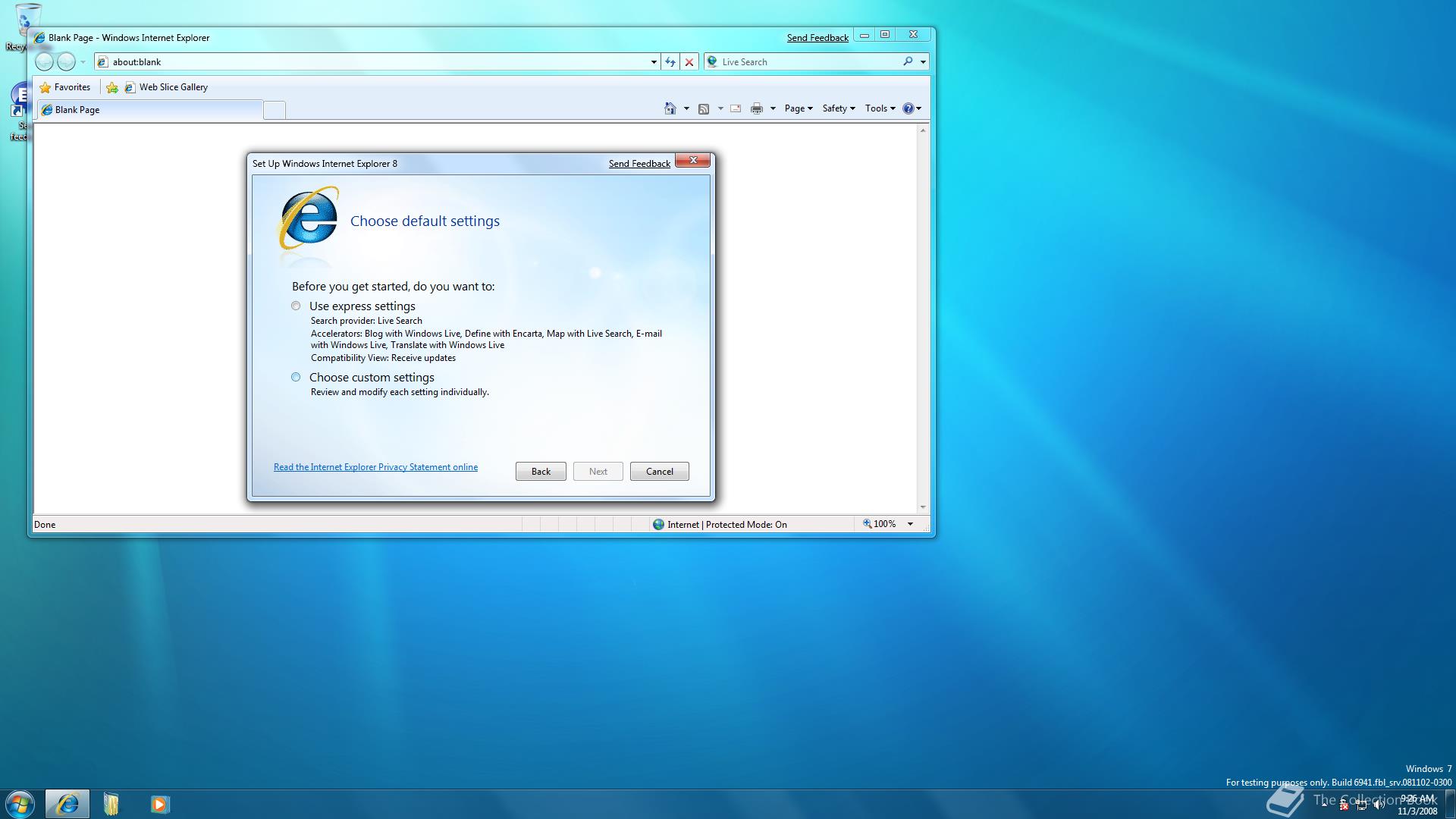Click the Live Search magnifier icon
Viewport: 1456px width, 819px height.
tap(908, 61)
